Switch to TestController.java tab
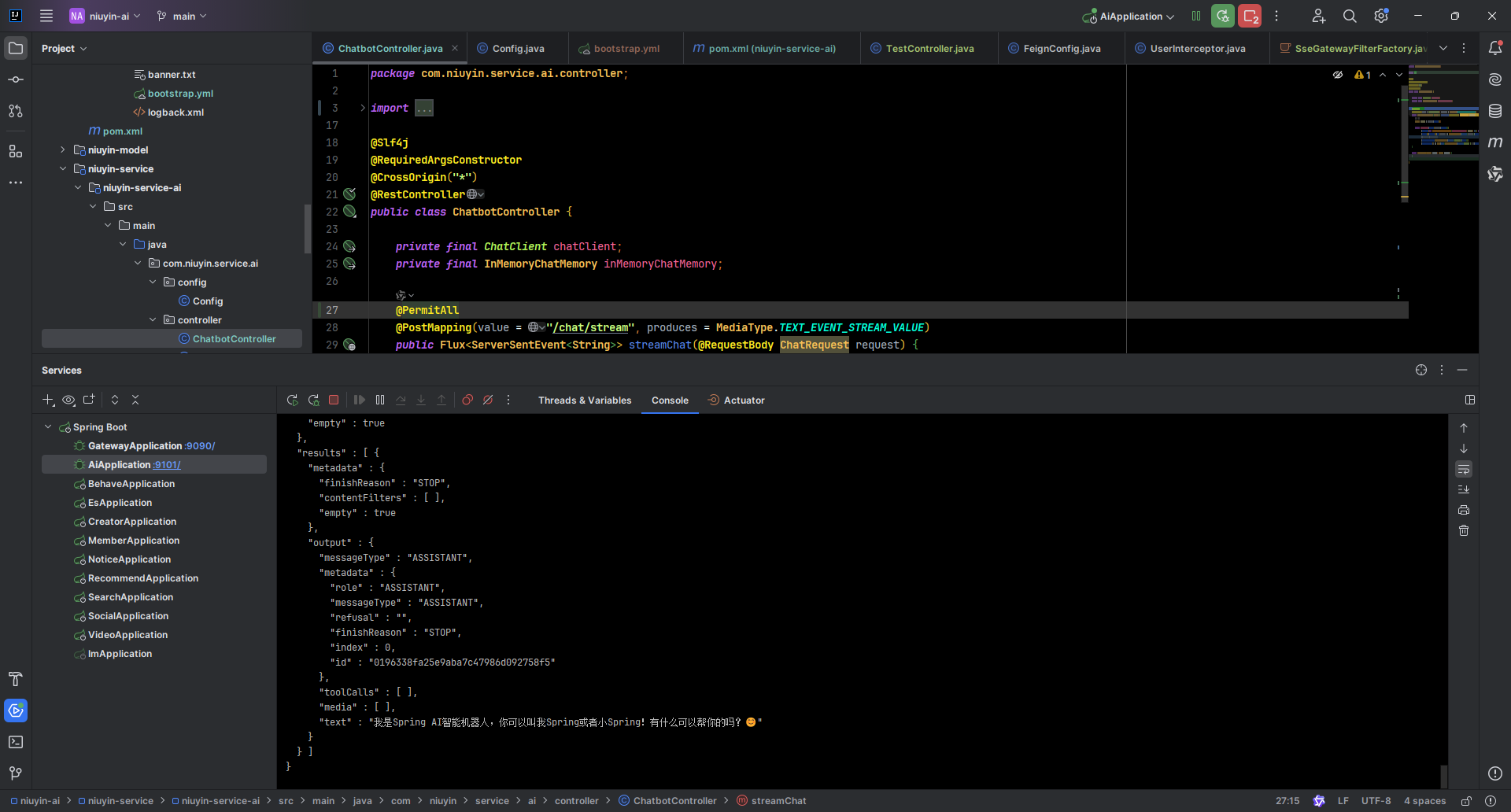This screenshot has width=1511, height=812. click(929, 48)
